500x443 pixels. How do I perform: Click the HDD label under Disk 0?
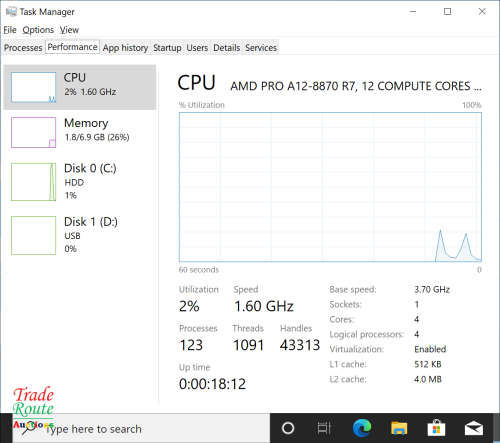tap(74, 183)
